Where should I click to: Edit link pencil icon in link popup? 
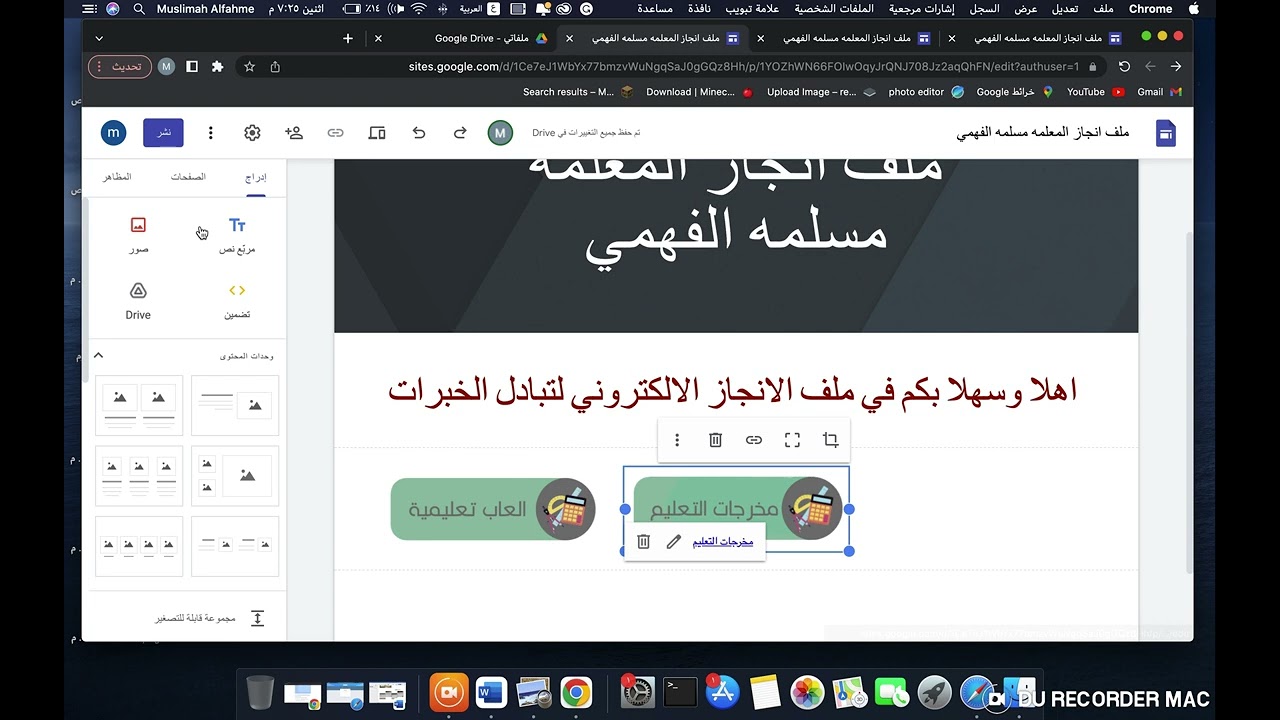[x=674, y=541]
